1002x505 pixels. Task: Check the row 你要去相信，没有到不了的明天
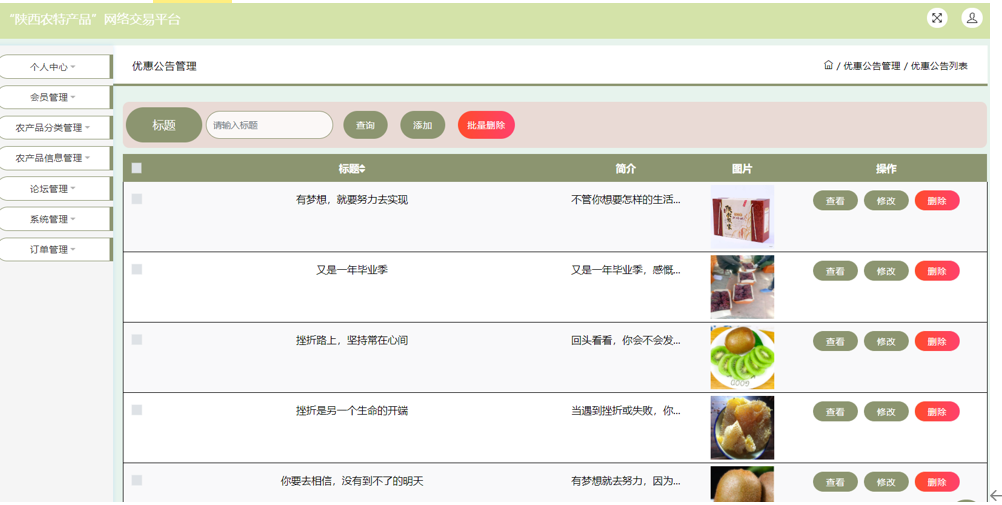pos(137,480)
